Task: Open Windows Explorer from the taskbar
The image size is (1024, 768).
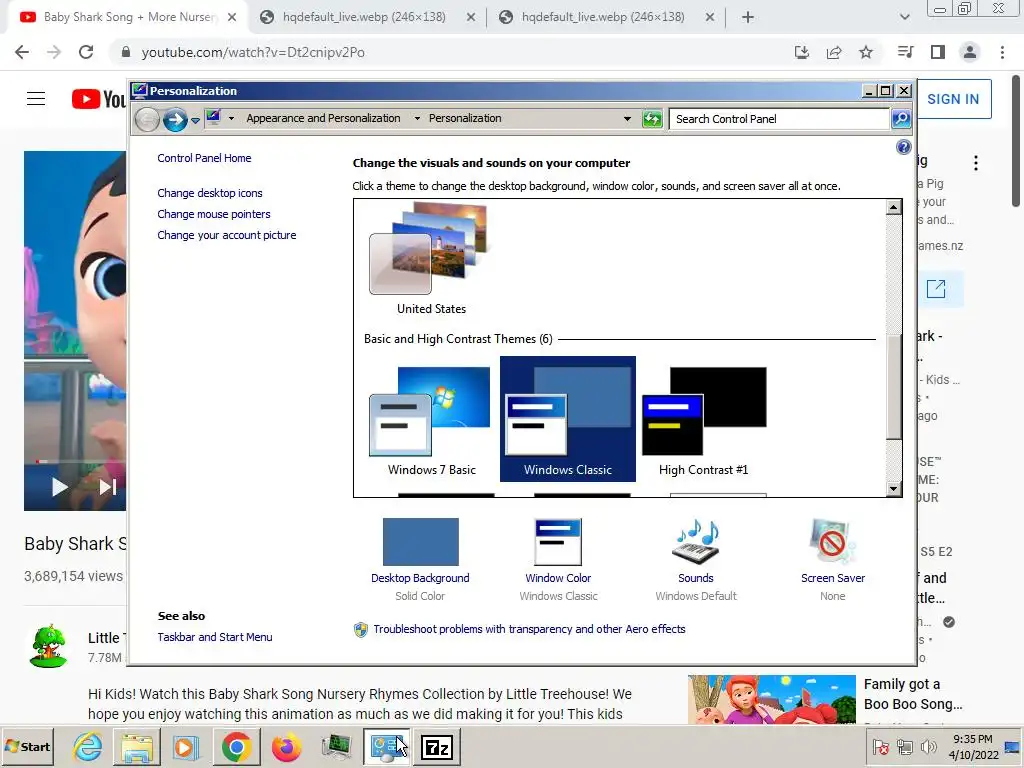Action: click(136, 747)
